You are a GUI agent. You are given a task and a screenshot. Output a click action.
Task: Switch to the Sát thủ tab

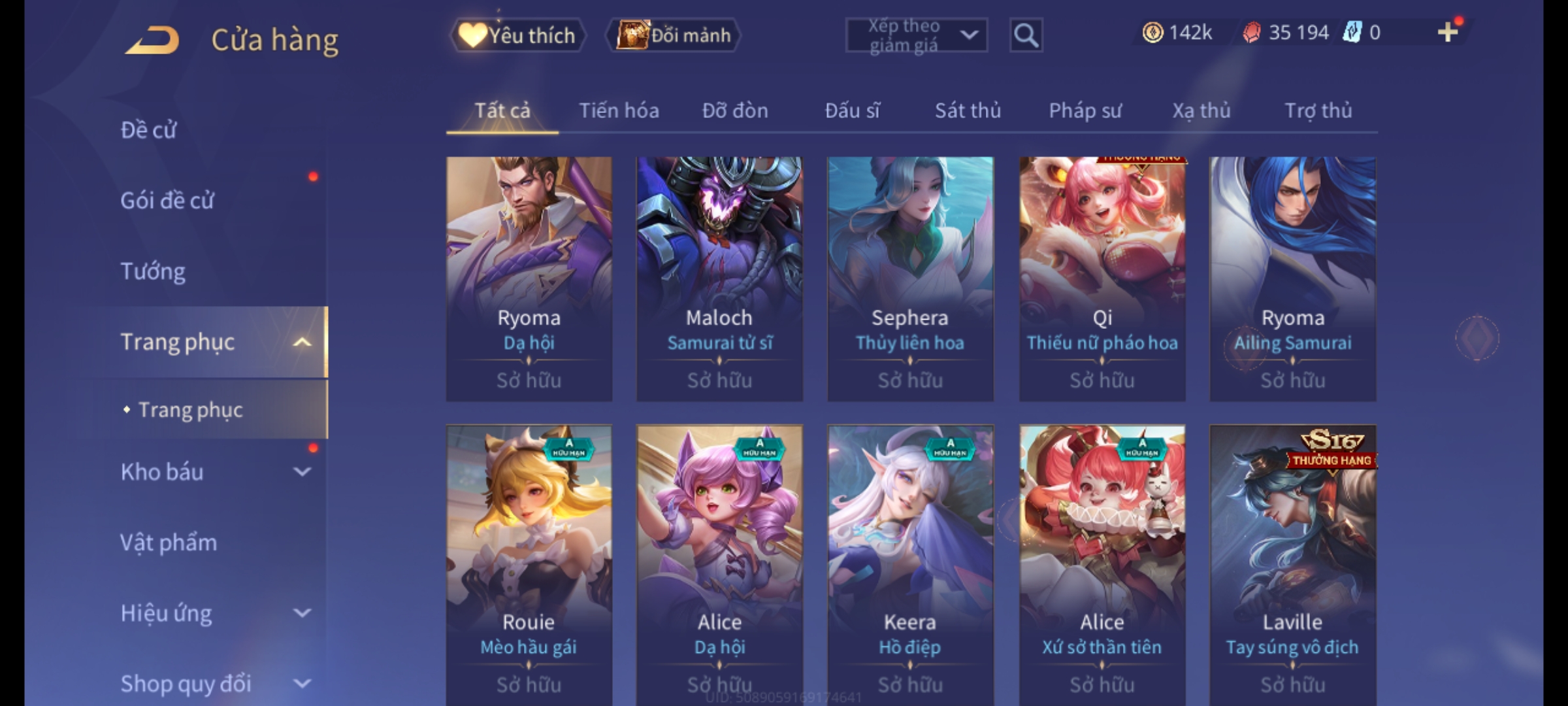(968, 110)
